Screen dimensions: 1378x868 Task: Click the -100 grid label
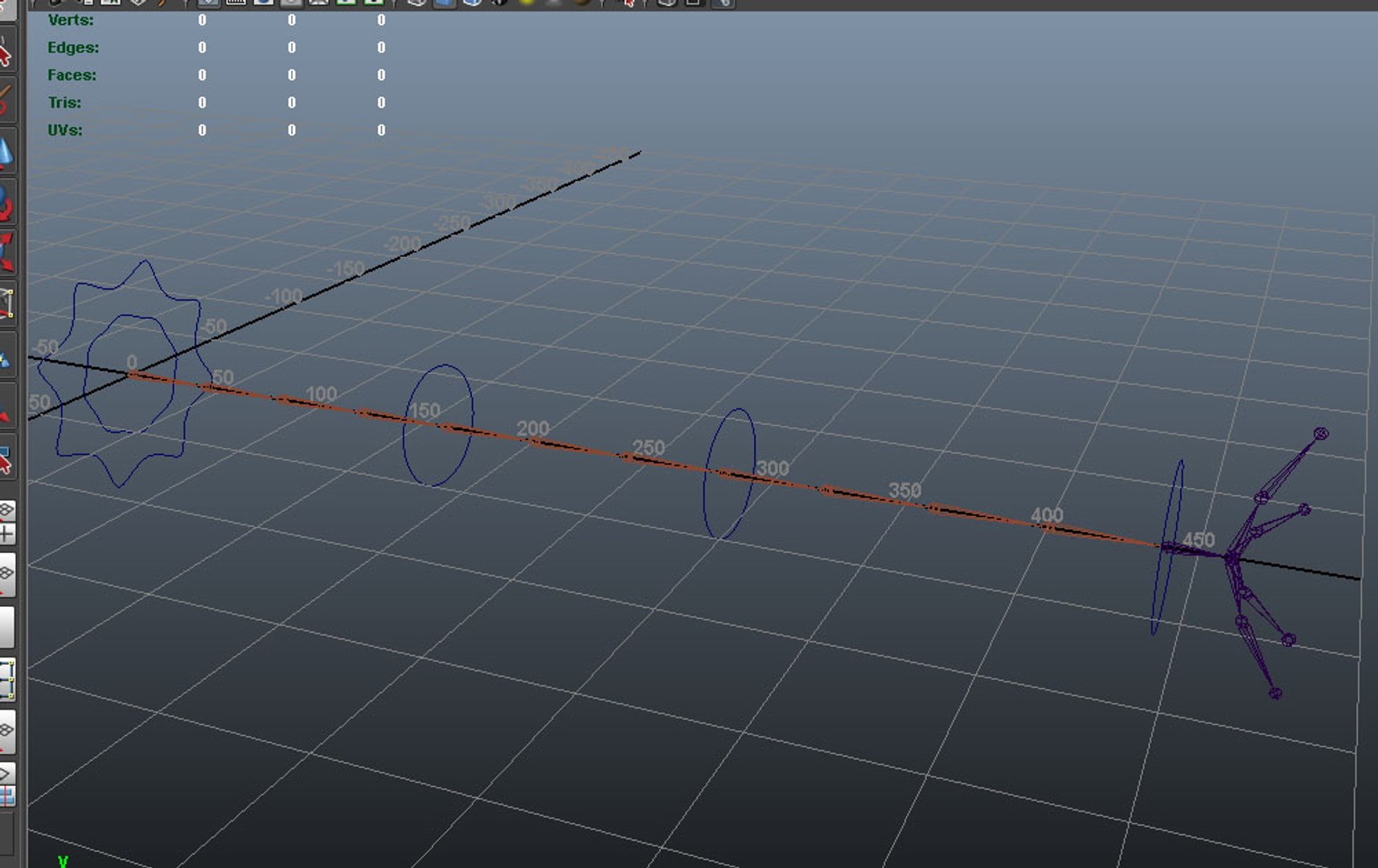tap(284, 297)
